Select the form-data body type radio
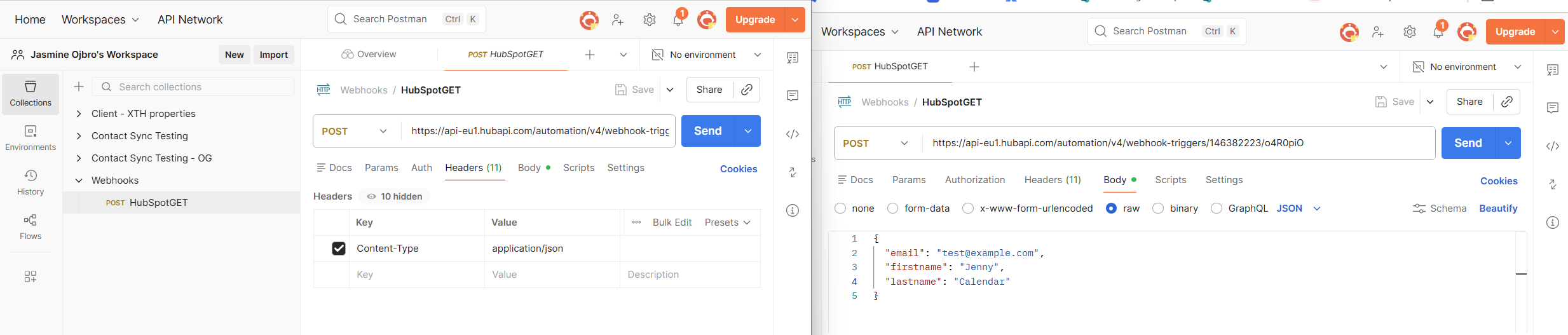Screen dimensions: 1568x335 click(892, 209)
